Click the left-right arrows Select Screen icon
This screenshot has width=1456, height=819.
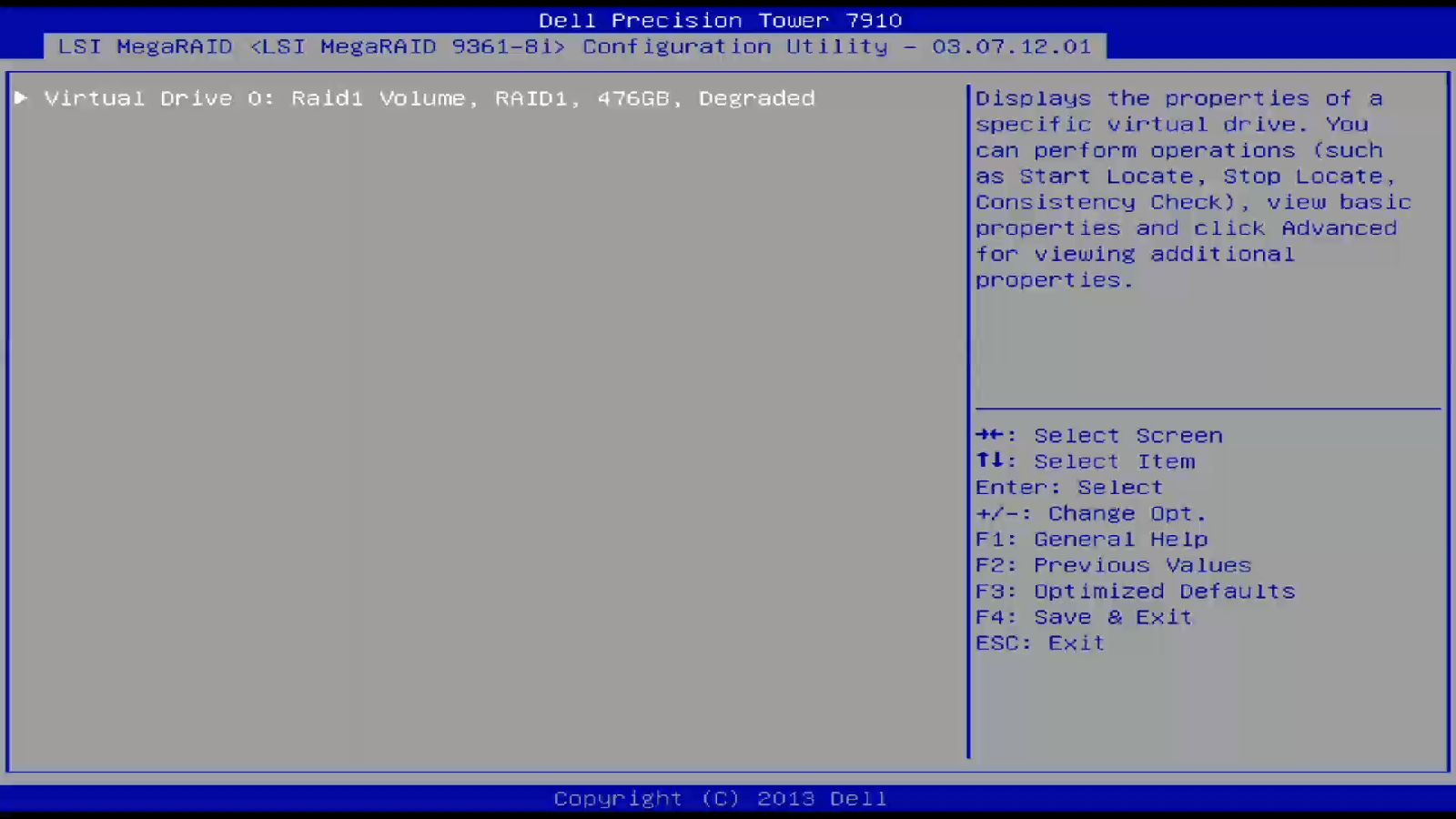992,435
